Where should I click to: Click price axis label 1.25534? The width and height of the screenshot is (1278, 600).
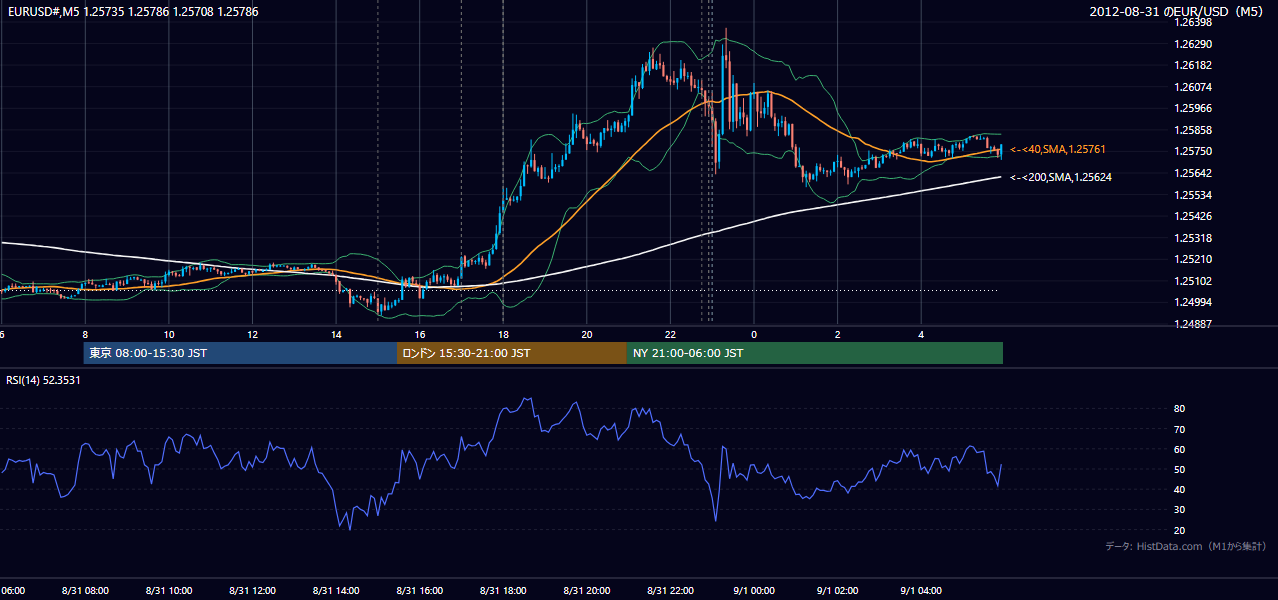(x=1192, y=195)
